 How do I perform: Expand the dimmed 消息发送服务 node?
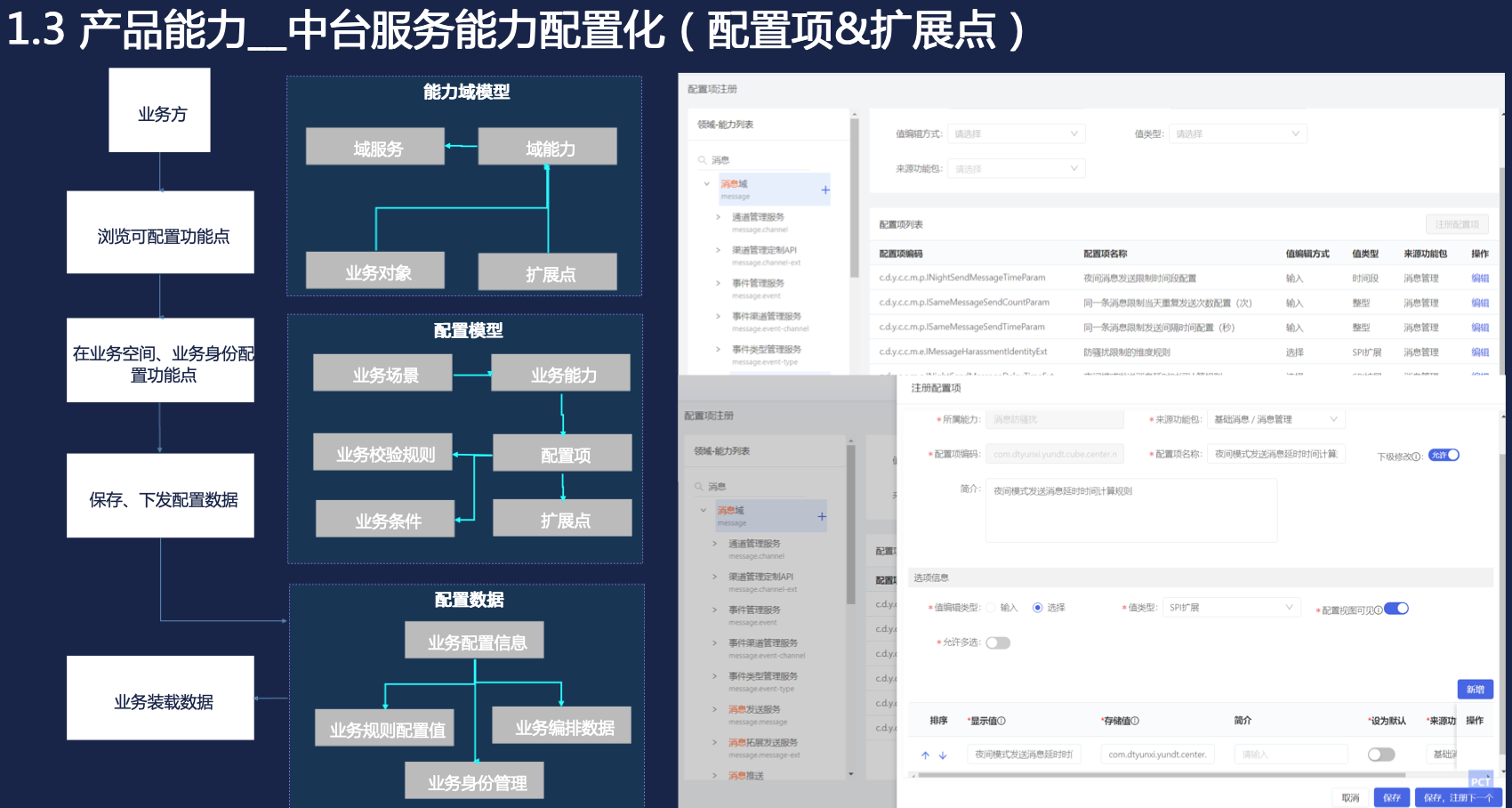tap(714, 709)
